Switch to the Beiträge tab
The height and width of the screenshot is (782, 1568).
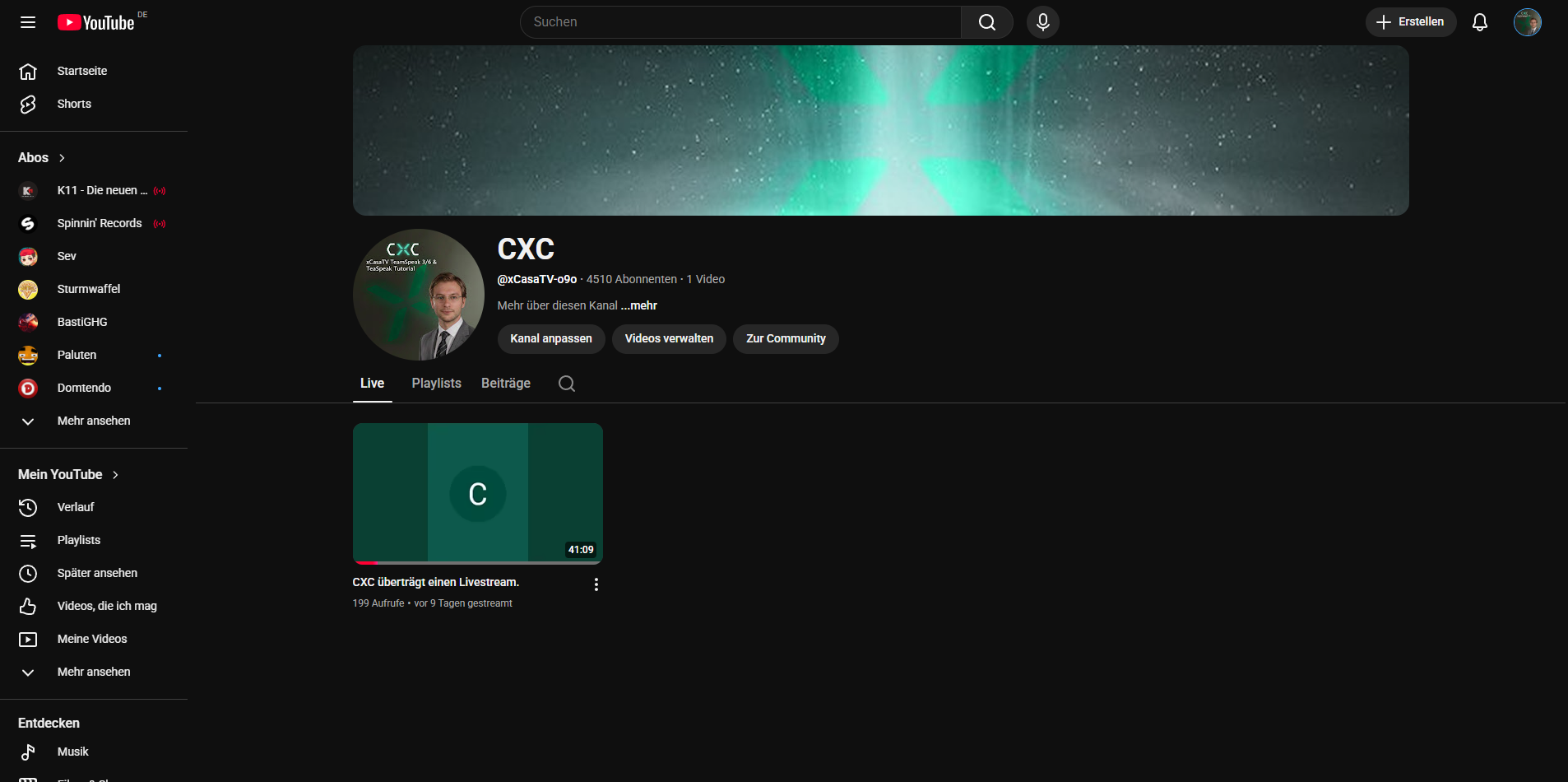pos(505,384)
